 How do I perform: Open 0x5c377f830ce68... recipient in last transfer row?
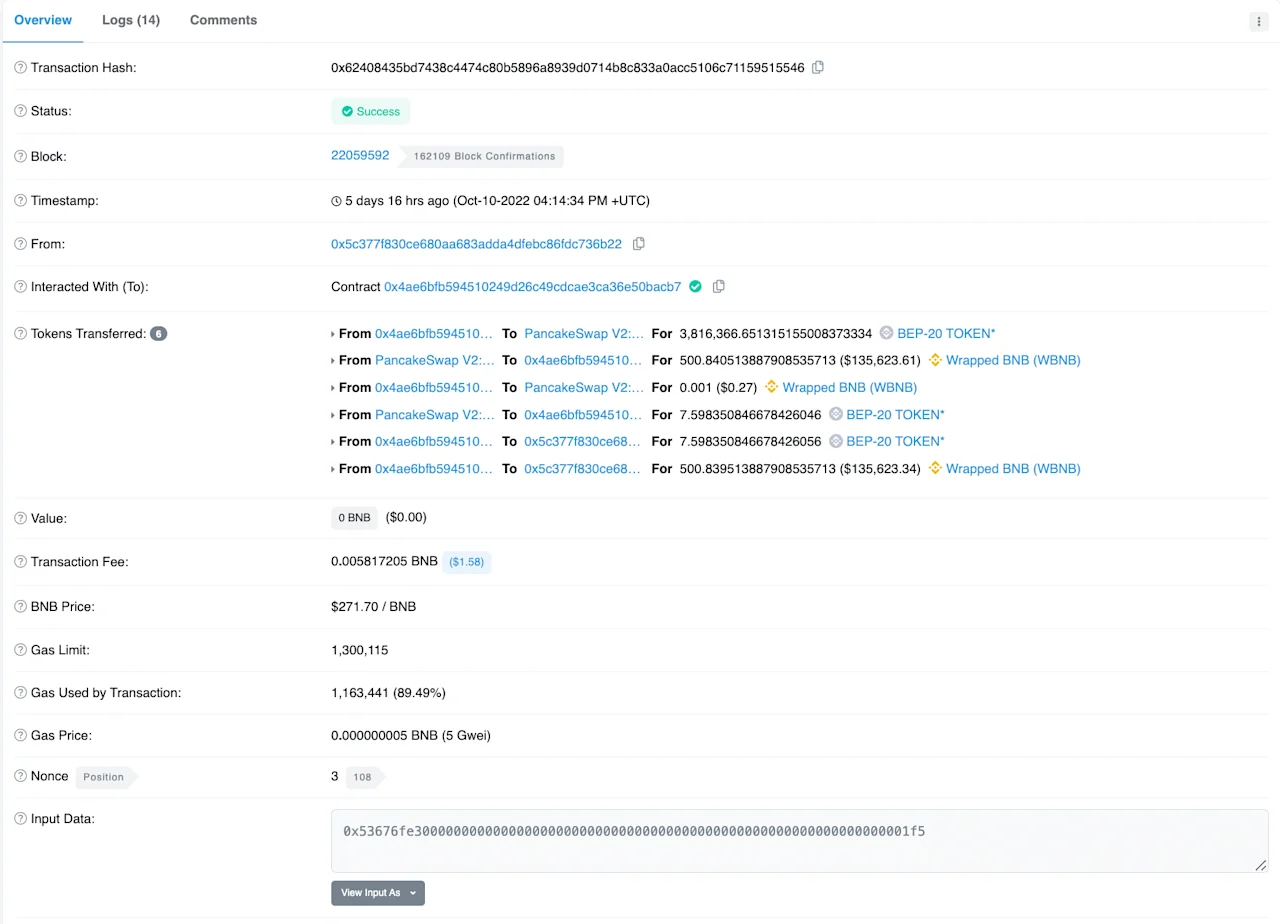click(x=583, y=468)
